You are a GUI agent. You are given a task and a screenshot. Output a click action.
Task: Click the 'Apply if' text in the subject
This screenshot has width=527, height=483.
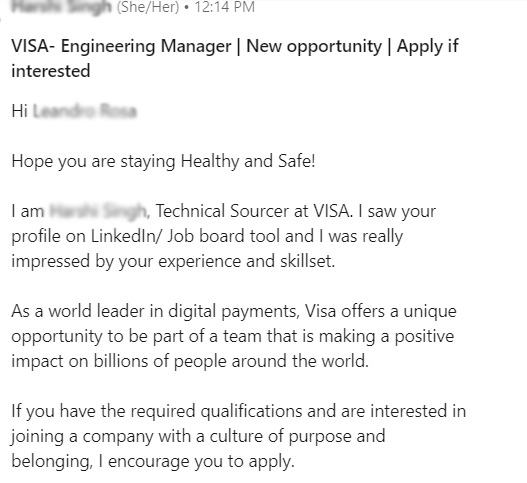tap(428, 46)
